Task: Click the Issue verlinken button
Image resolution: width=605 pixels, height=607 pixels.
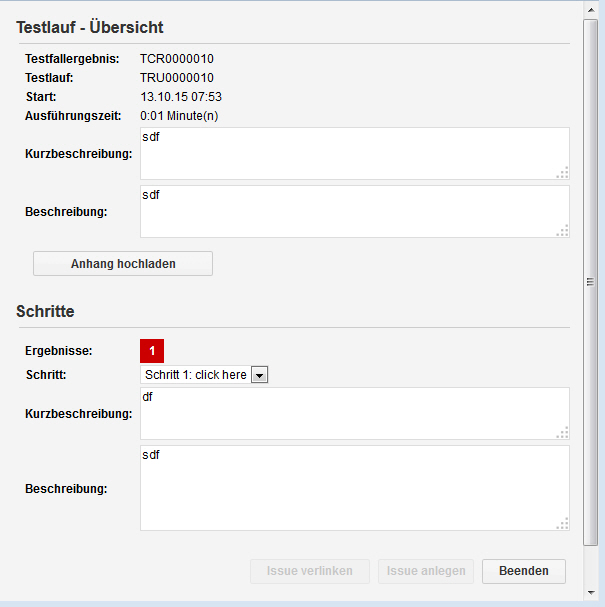Action: (309, 571)
